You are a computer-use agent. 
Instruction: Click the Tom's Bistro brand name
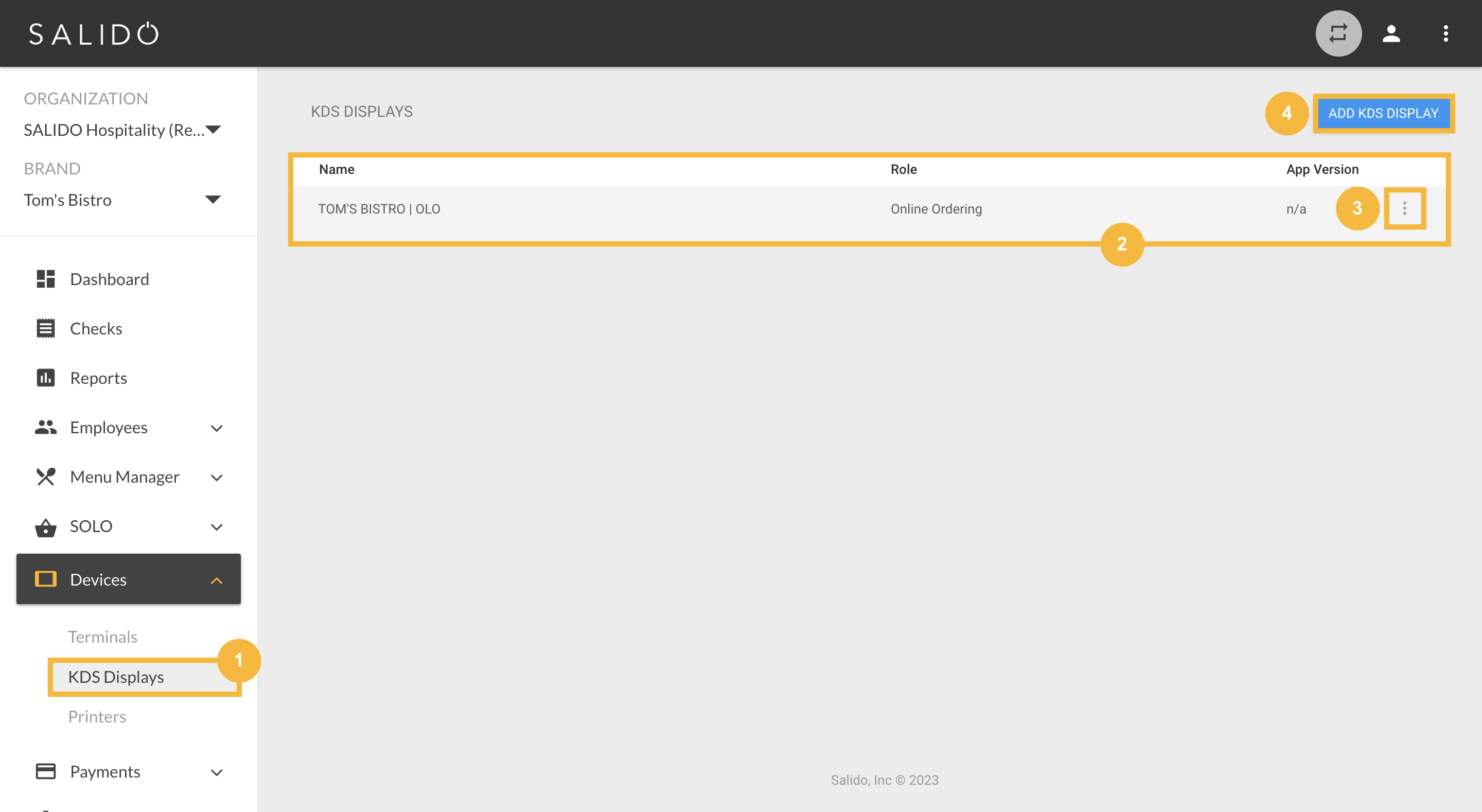coord(67,200)
